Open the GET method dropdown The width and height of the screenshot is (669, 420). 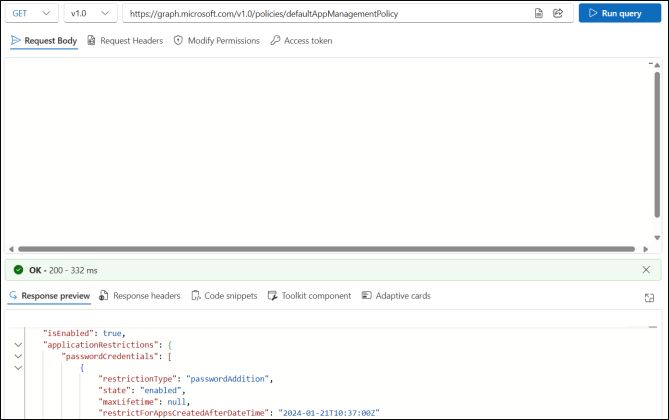coord(32,13)
